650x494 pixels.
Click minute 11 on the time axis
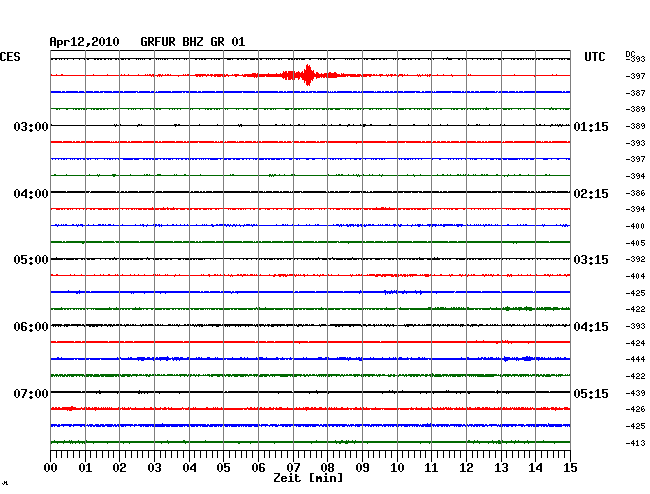[431, 467]
